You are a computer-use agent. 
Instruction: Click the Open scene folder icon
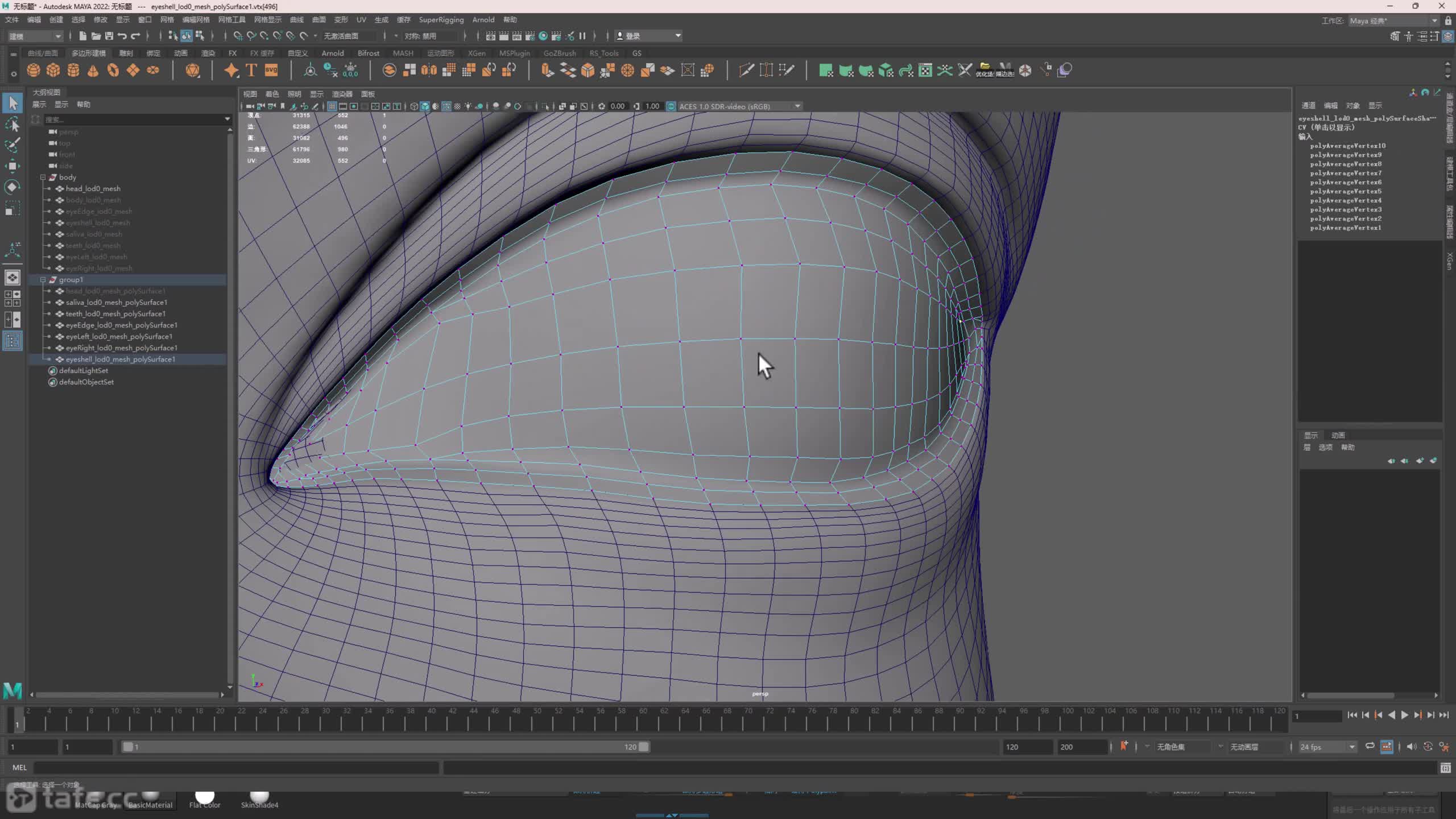click(96, 36)
